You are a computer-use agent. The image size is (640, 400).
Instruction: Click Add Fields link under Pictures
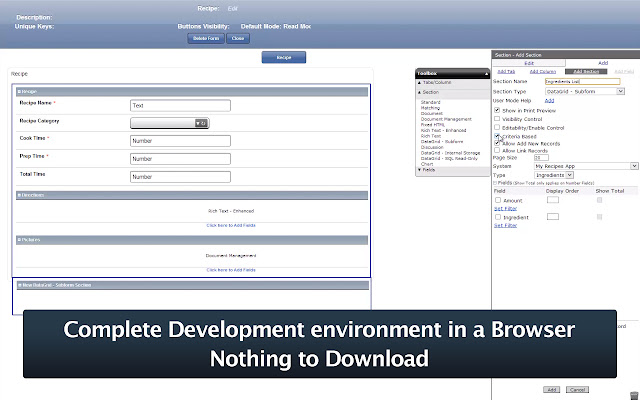coord(231,270)
